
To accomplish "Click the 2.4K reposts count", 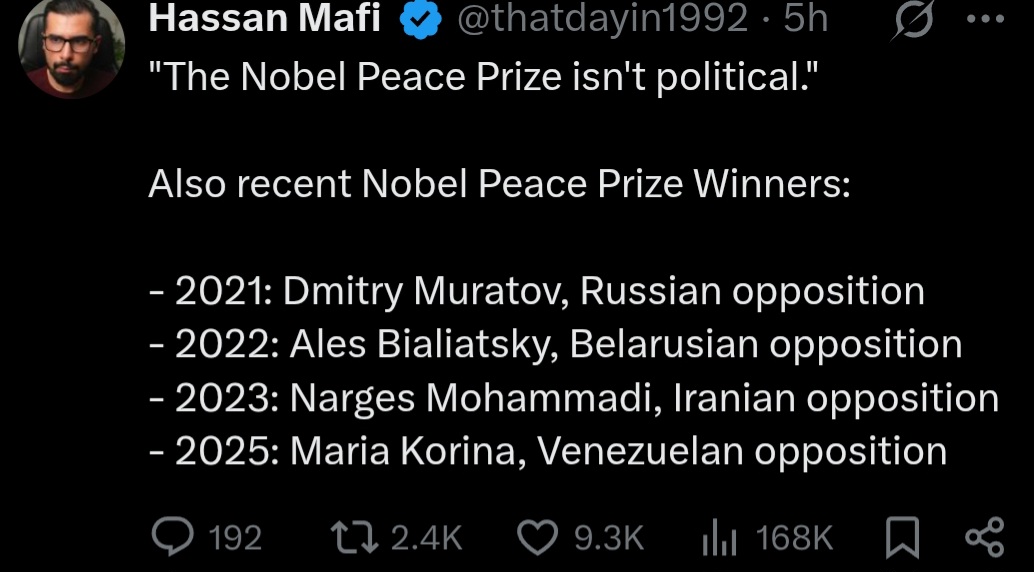I will tap(427, 538).
